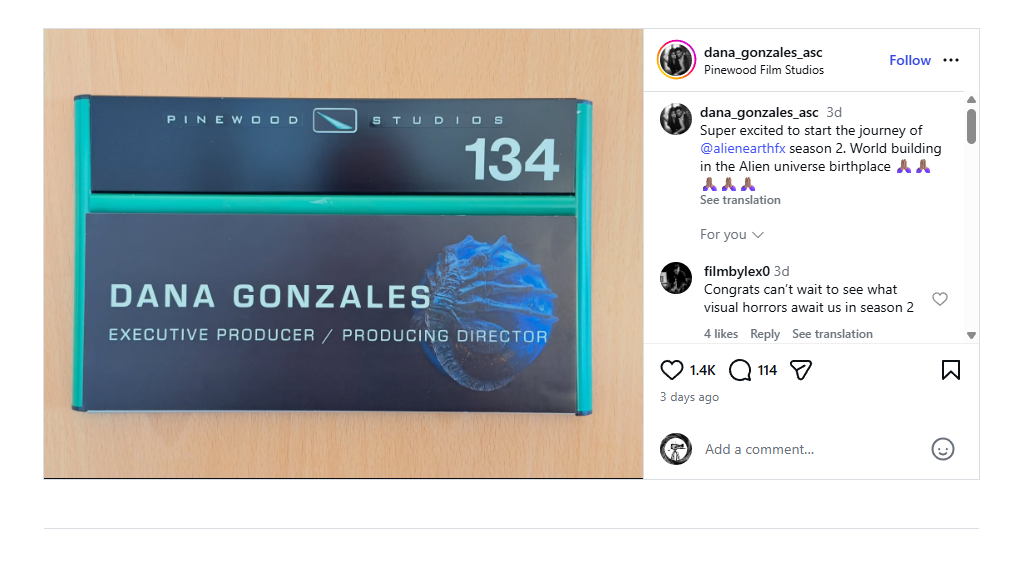Click the comments scrollbar down arrow

pos(971,335)
